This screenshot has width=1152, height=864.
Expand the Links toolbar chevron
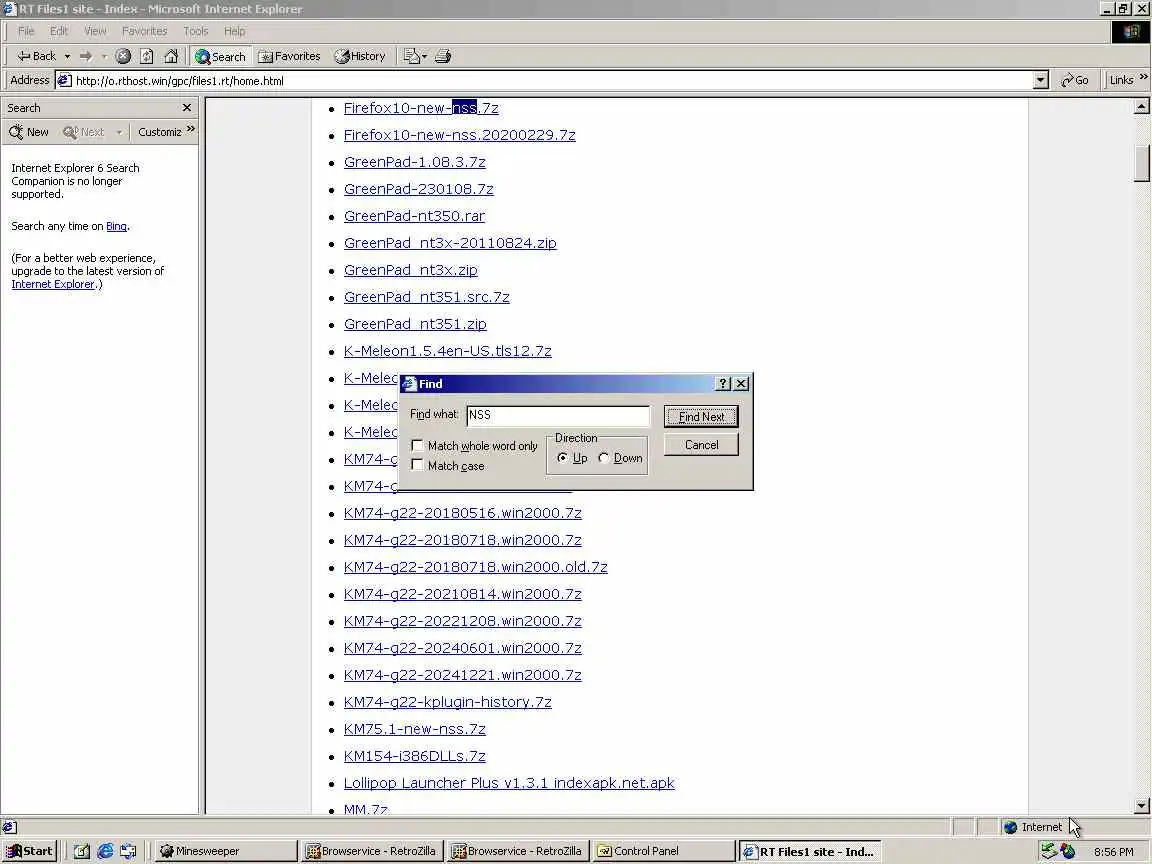tap(1143, 76)
